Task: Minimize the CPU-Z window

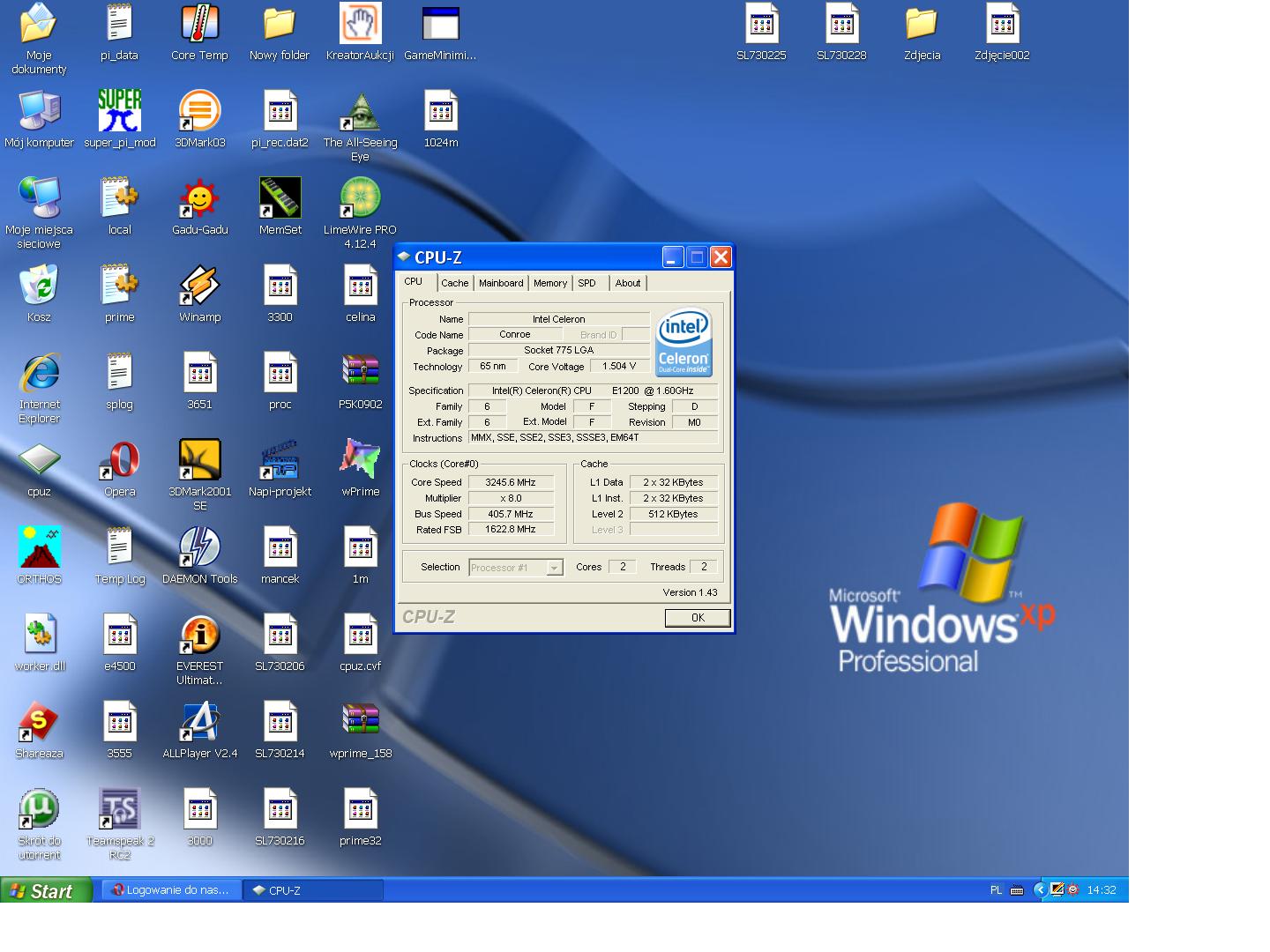Action: 673,257
